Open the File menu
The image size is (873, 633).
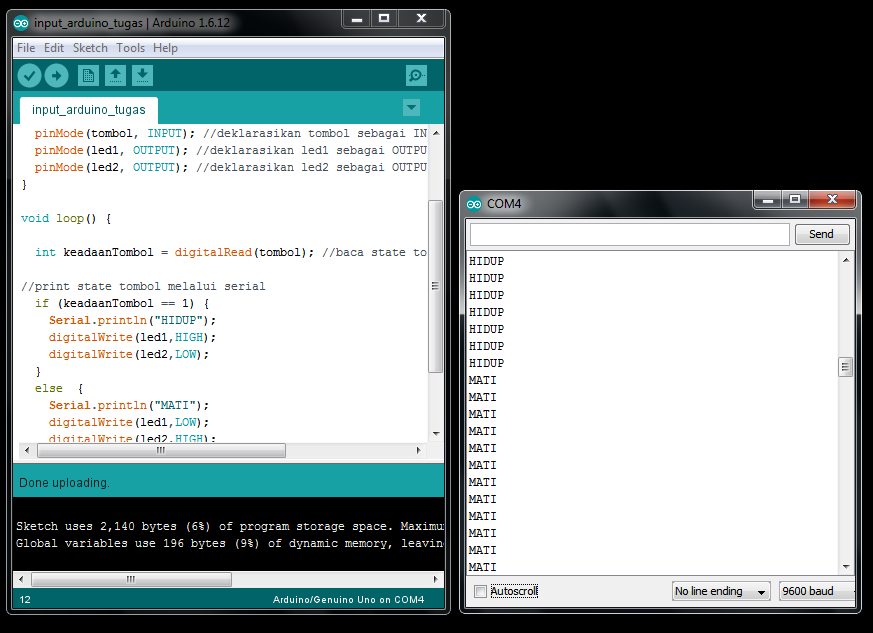pos(25,47)
